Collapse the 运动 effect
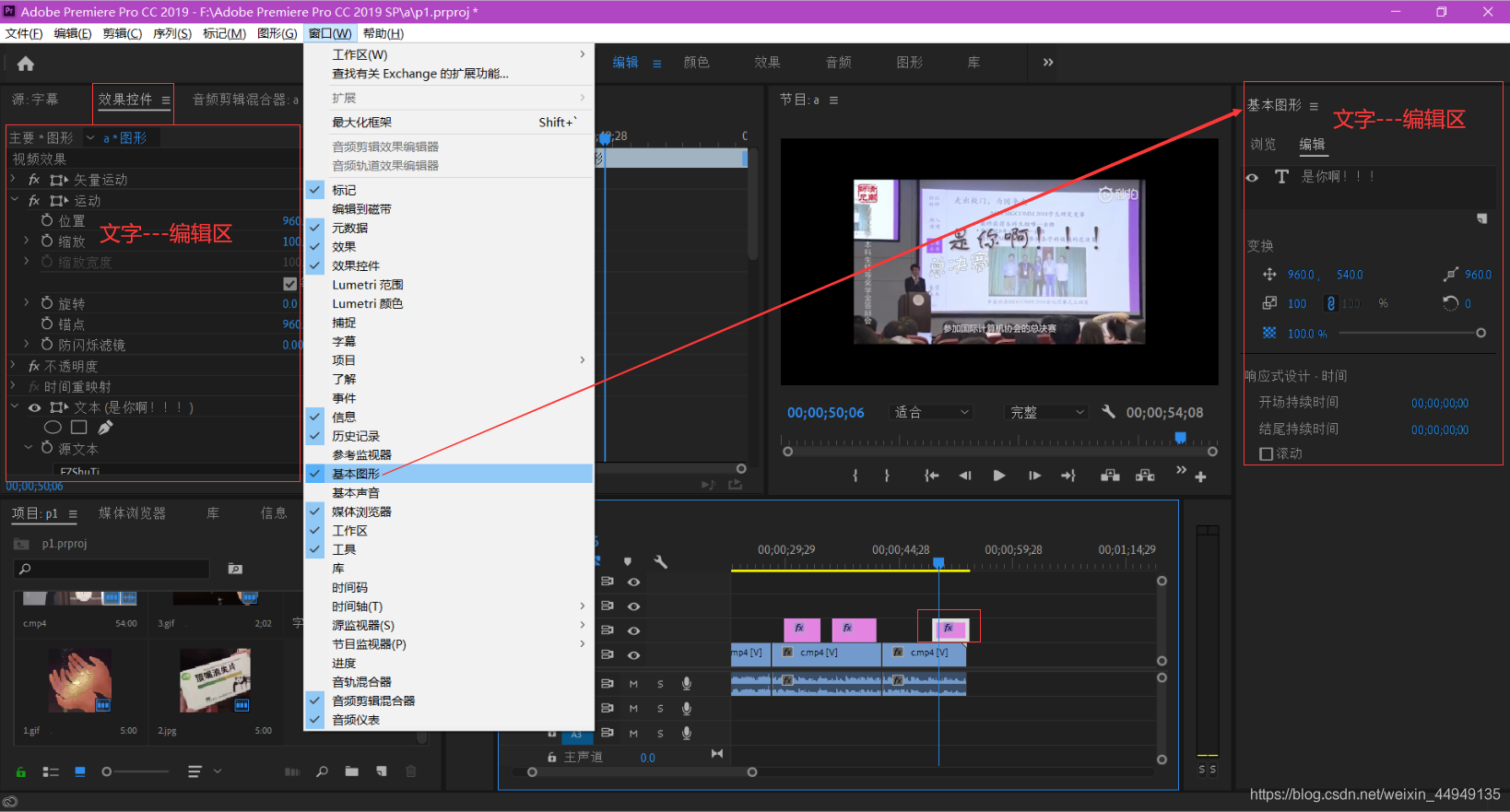Screen dimensions: 1510x812 coord(14,200)
